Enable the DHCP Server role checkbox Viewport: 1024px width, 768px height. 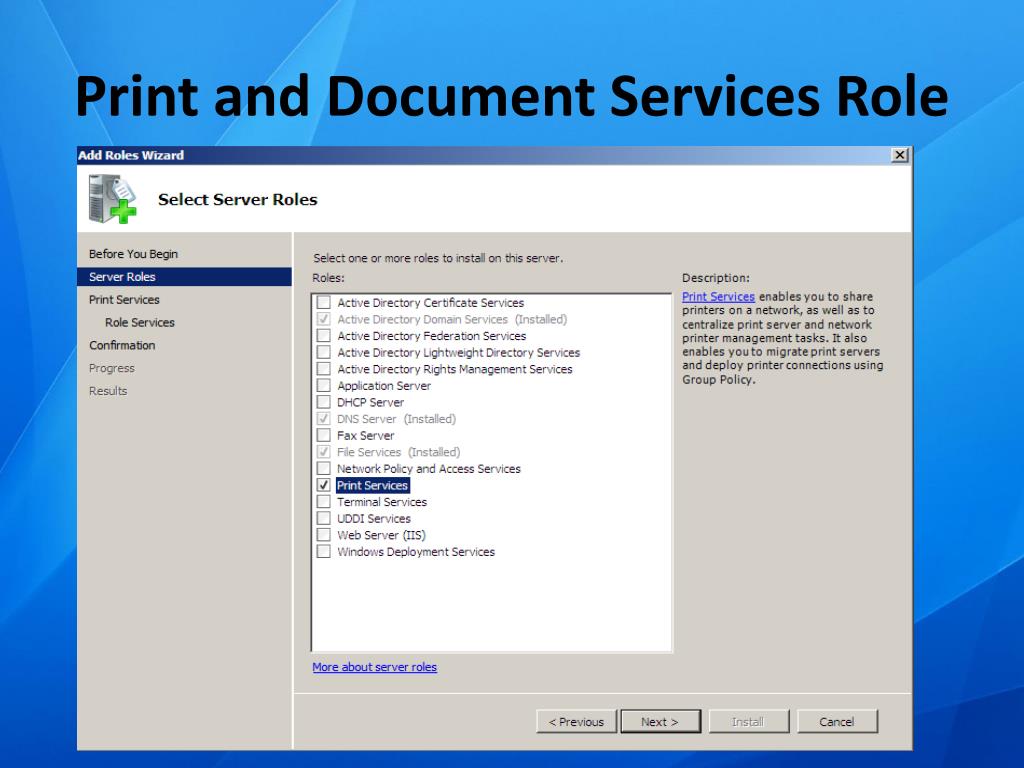coord(323,402)
